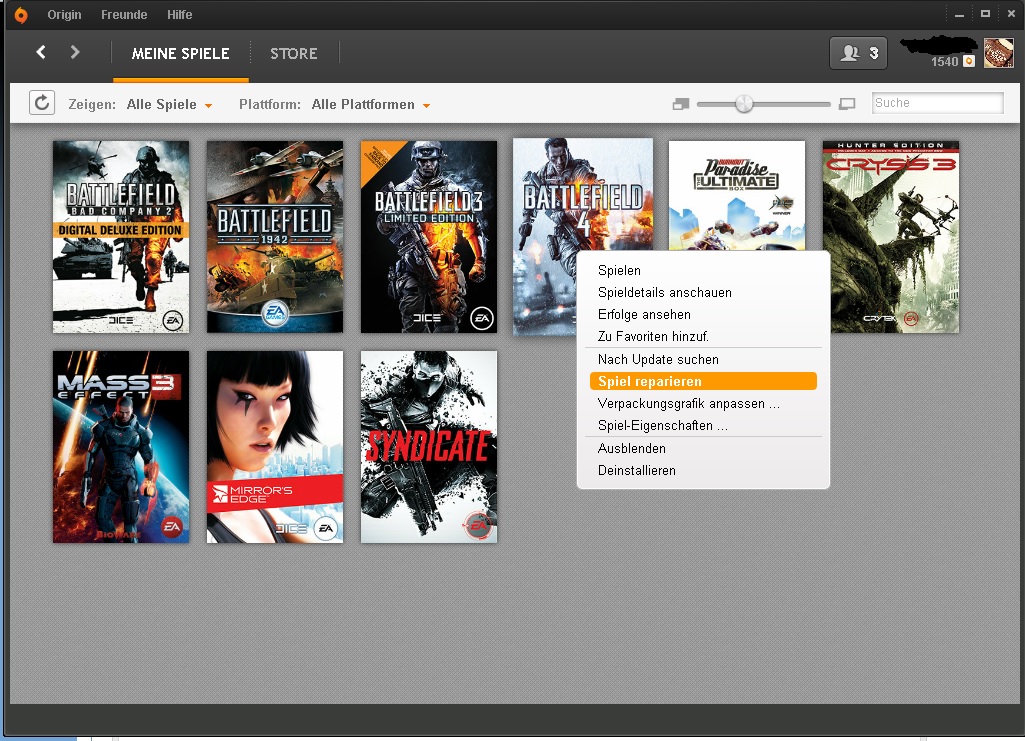The width and height of the screenshot is (1025, 741).
Task: Click the small tile size icon
Action: (681, 104)
